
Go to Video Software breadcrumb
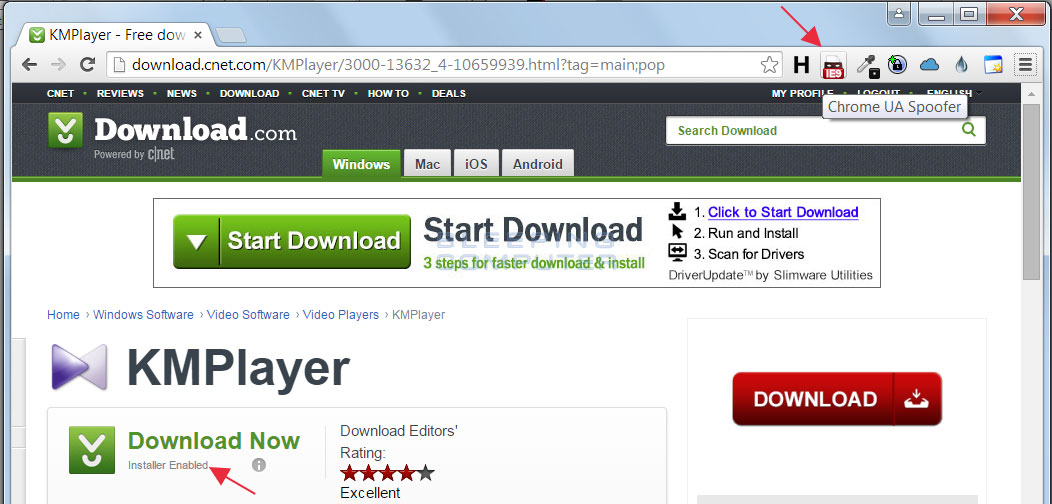click(248, 315)
